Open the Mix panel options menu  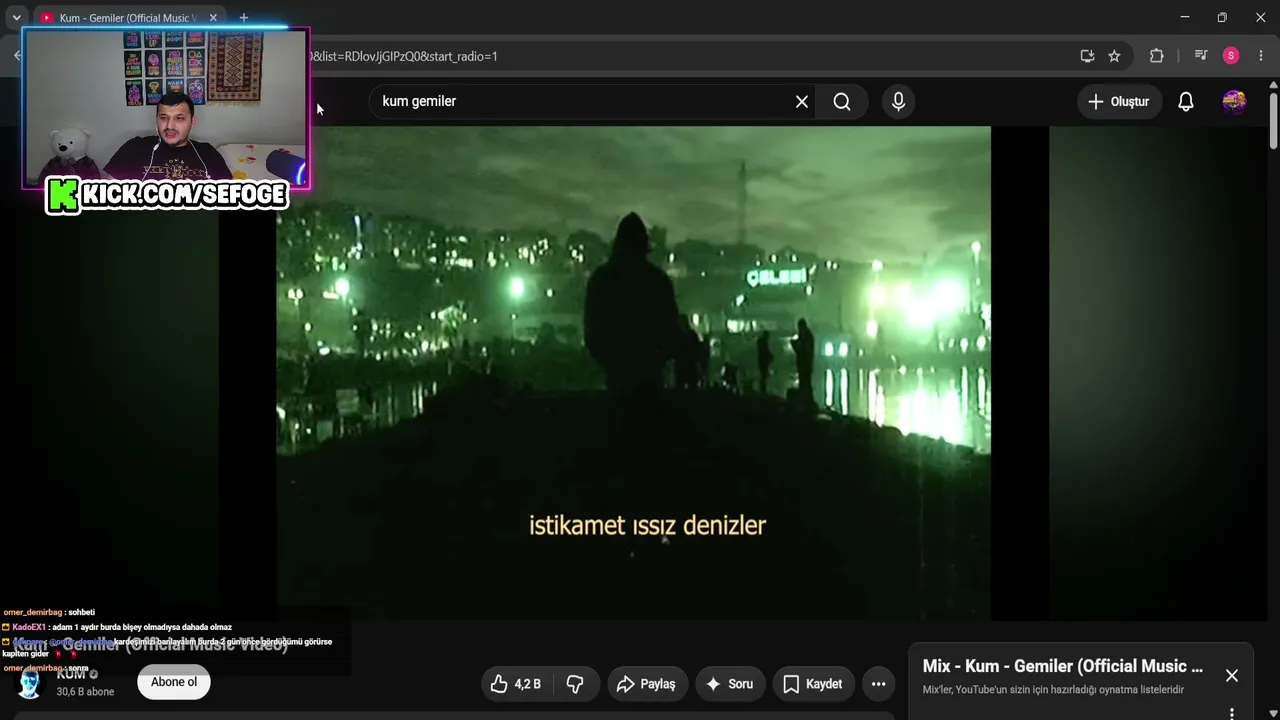[x=1232, y=713]
